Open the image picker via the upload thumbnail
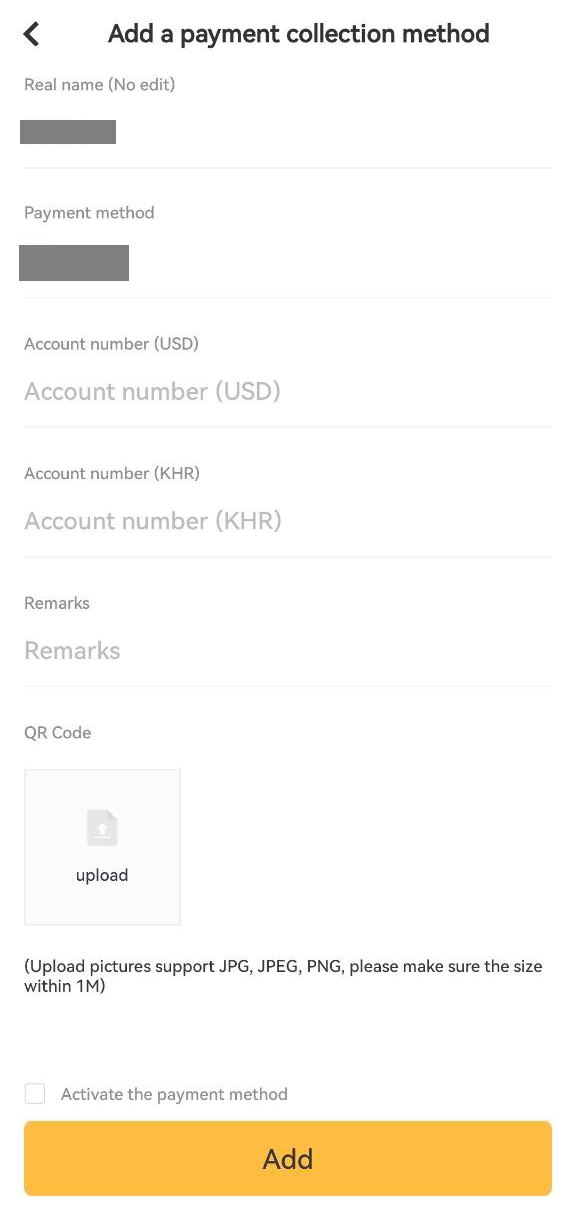Image resolution: width=576 pixels, height=1228 pixels. [x=102, y=846]
